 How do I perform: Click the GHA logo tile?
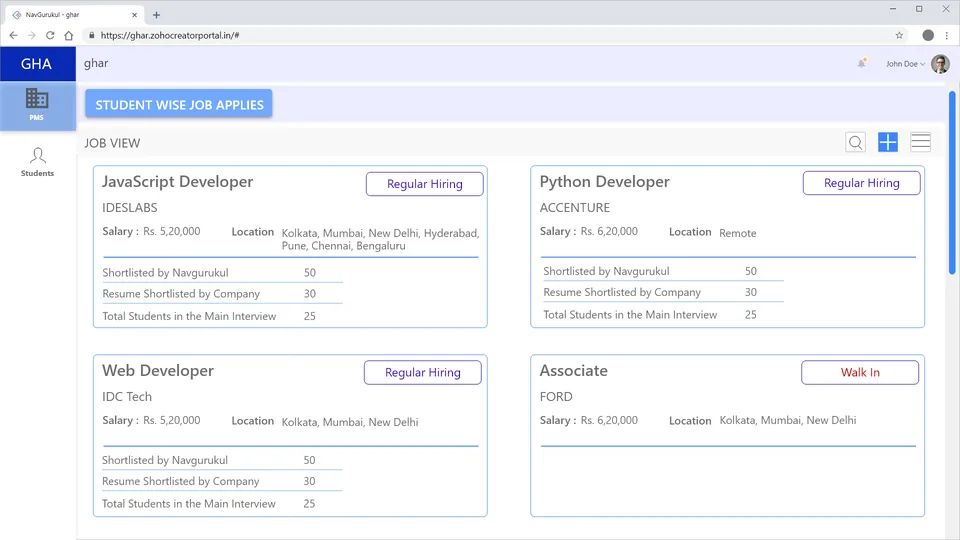tap(37, 64)
